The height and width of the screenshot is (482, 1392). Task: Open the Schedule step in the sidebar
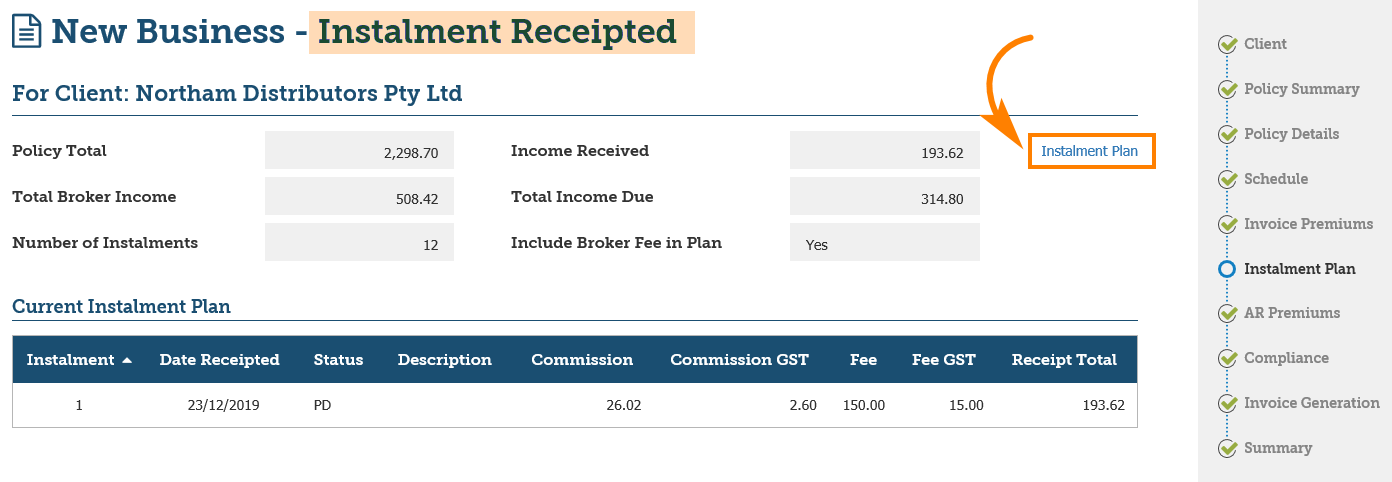pos(1275,179)
